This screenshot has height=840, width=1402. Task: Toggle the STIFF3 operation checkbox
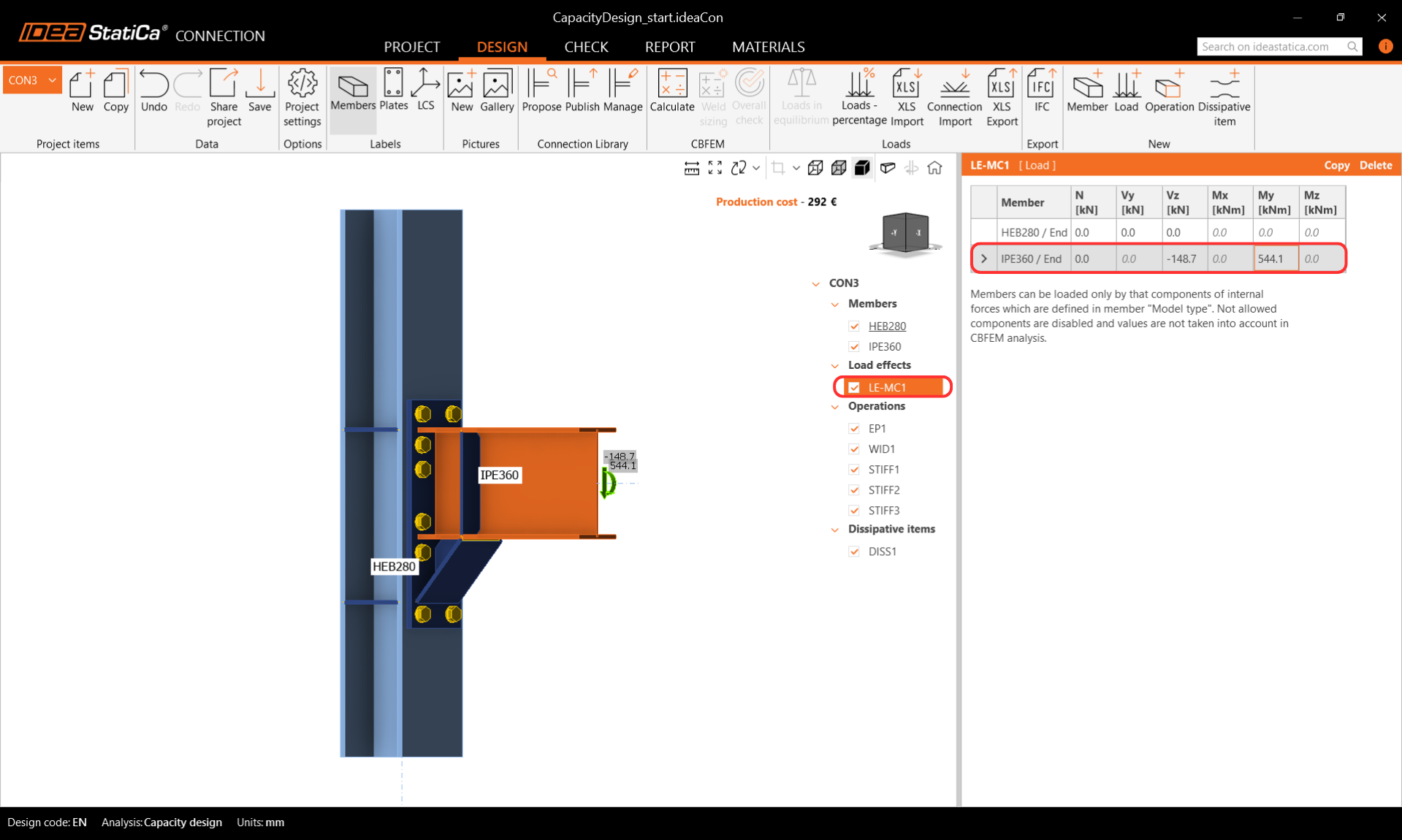(x=854, y=510)
